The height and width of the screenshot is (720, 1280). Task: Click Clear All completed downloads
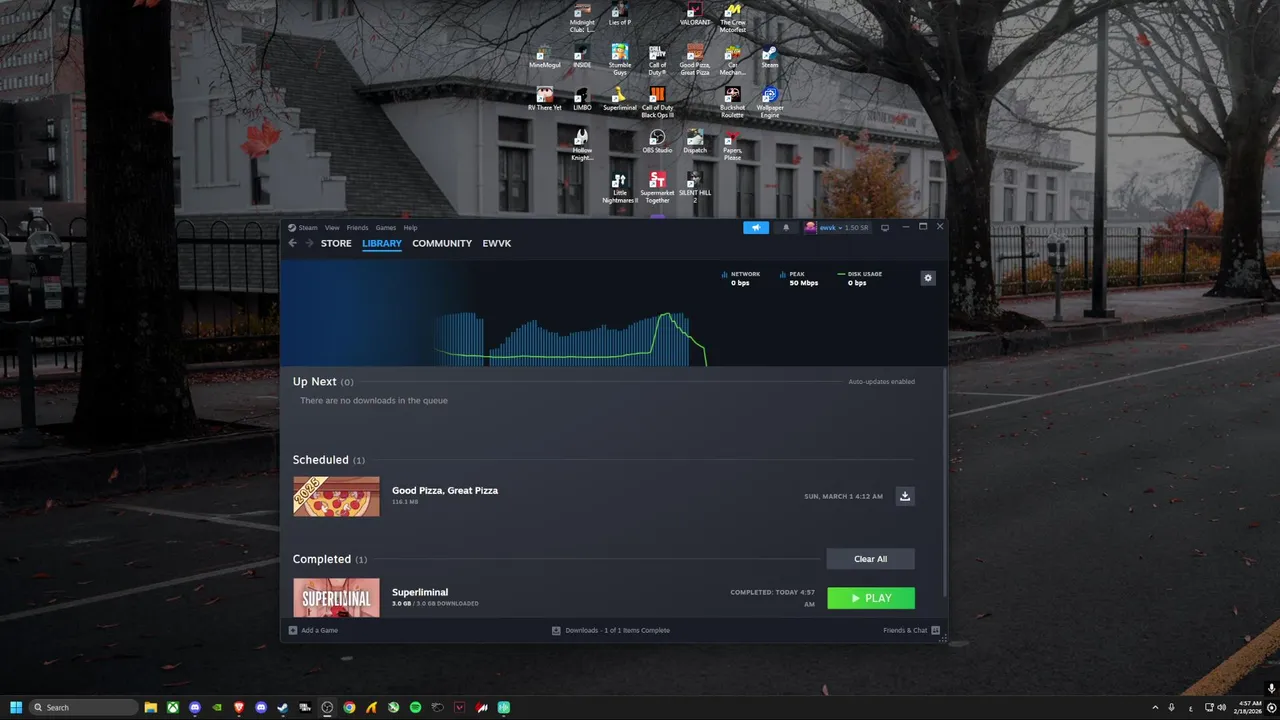coord(870,559)
